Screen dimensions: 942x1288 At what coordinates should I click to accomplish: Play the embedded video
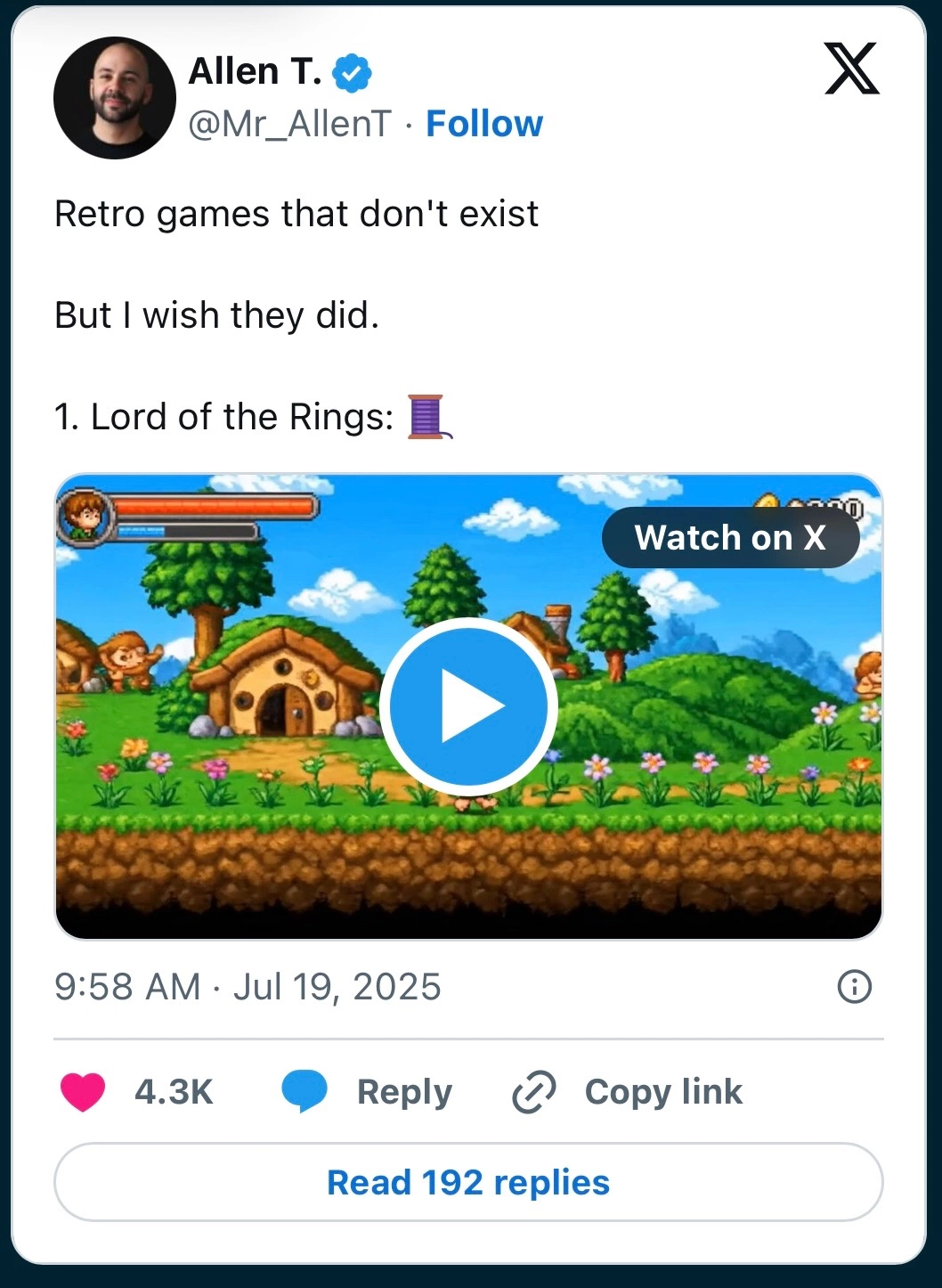pos(468,706)
